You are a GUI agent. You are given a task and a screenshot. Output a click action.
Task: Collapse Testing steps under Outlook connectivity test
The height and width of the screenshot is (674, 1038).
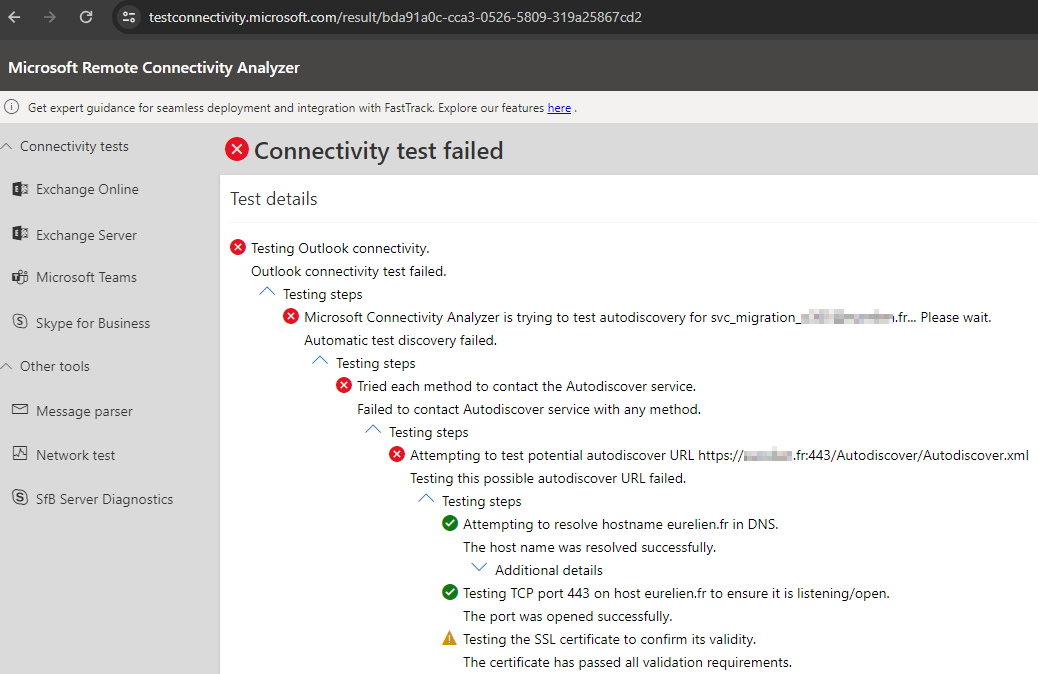coord(267,293)
